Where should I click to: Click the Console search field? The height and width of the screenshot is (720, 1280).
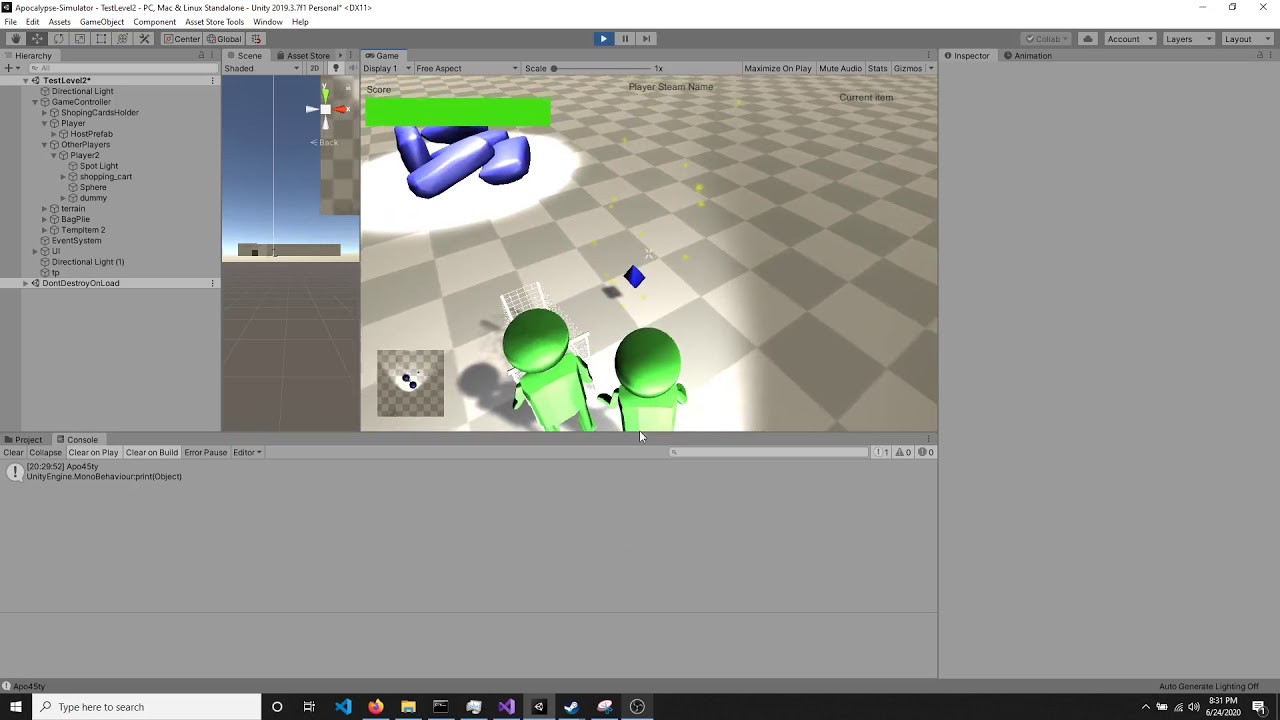point(770,452)
